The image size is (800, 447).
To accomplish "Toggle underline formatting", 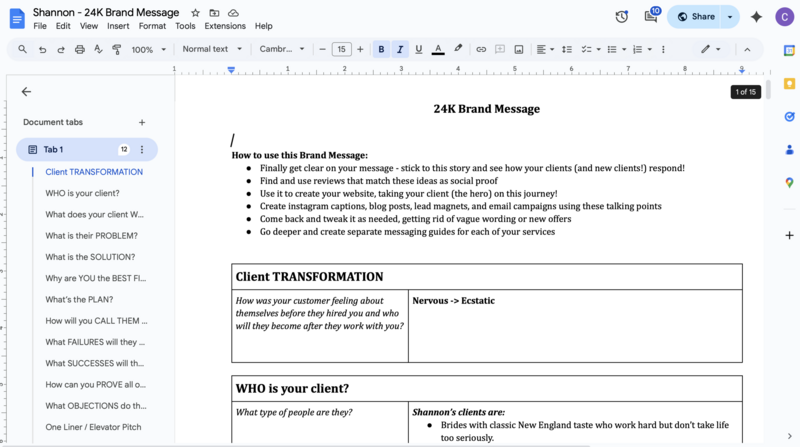I will 419,49.
